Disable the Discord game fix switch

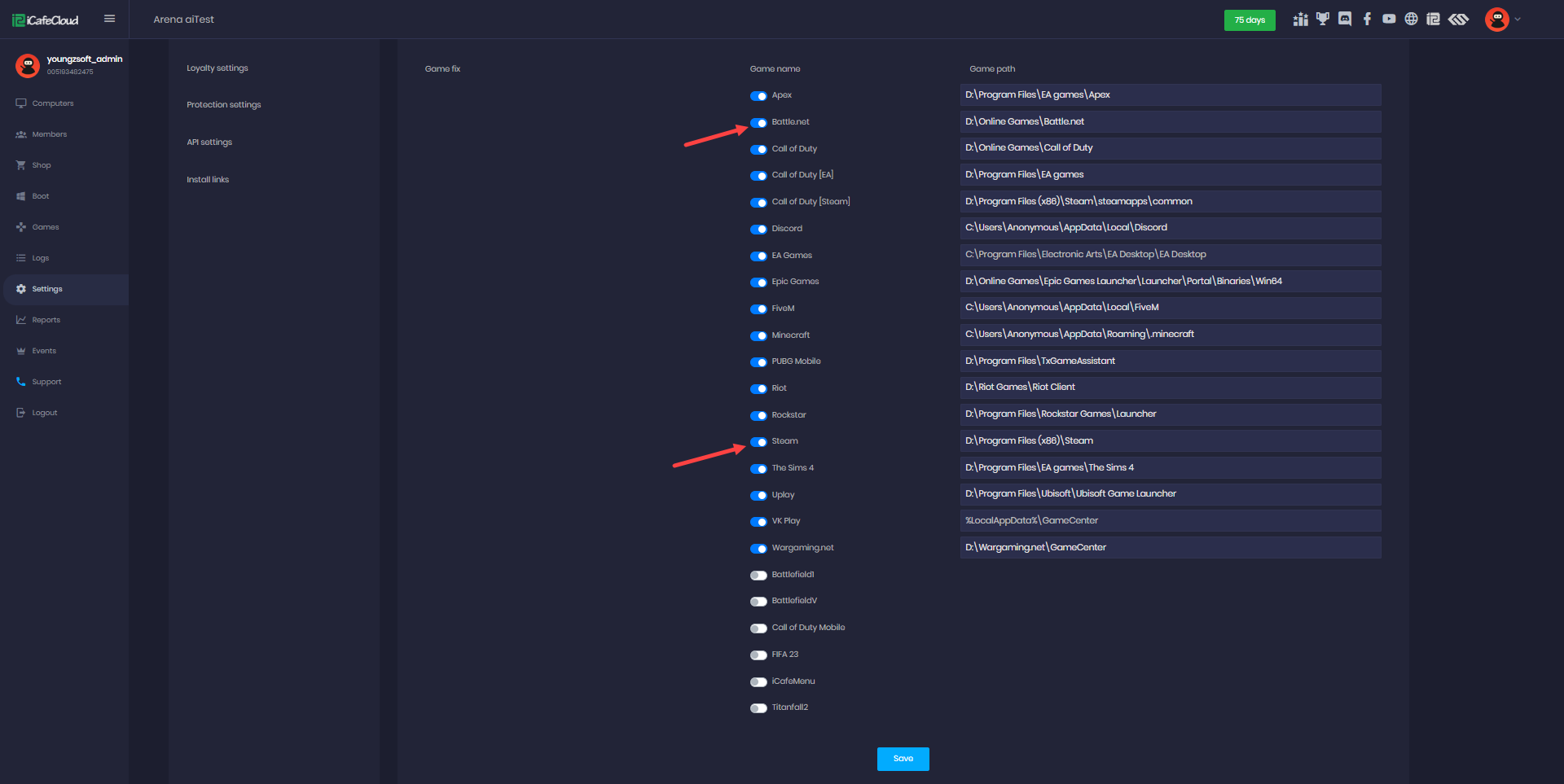[x=758, y=230]
